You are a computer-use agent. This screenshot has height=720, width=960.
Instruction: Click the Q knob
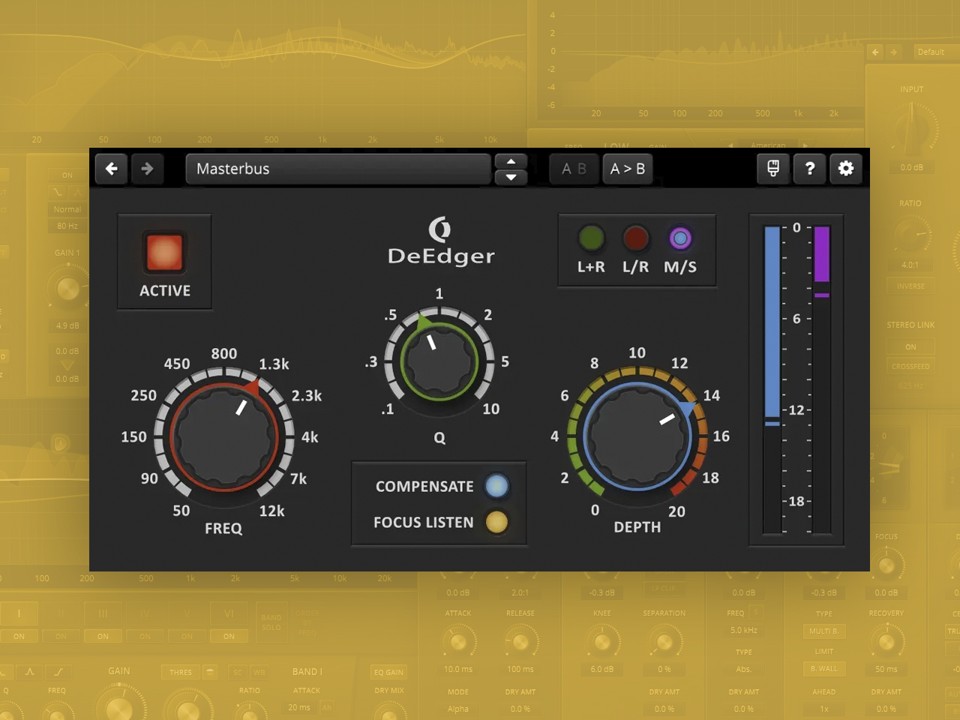pos(439,361)
